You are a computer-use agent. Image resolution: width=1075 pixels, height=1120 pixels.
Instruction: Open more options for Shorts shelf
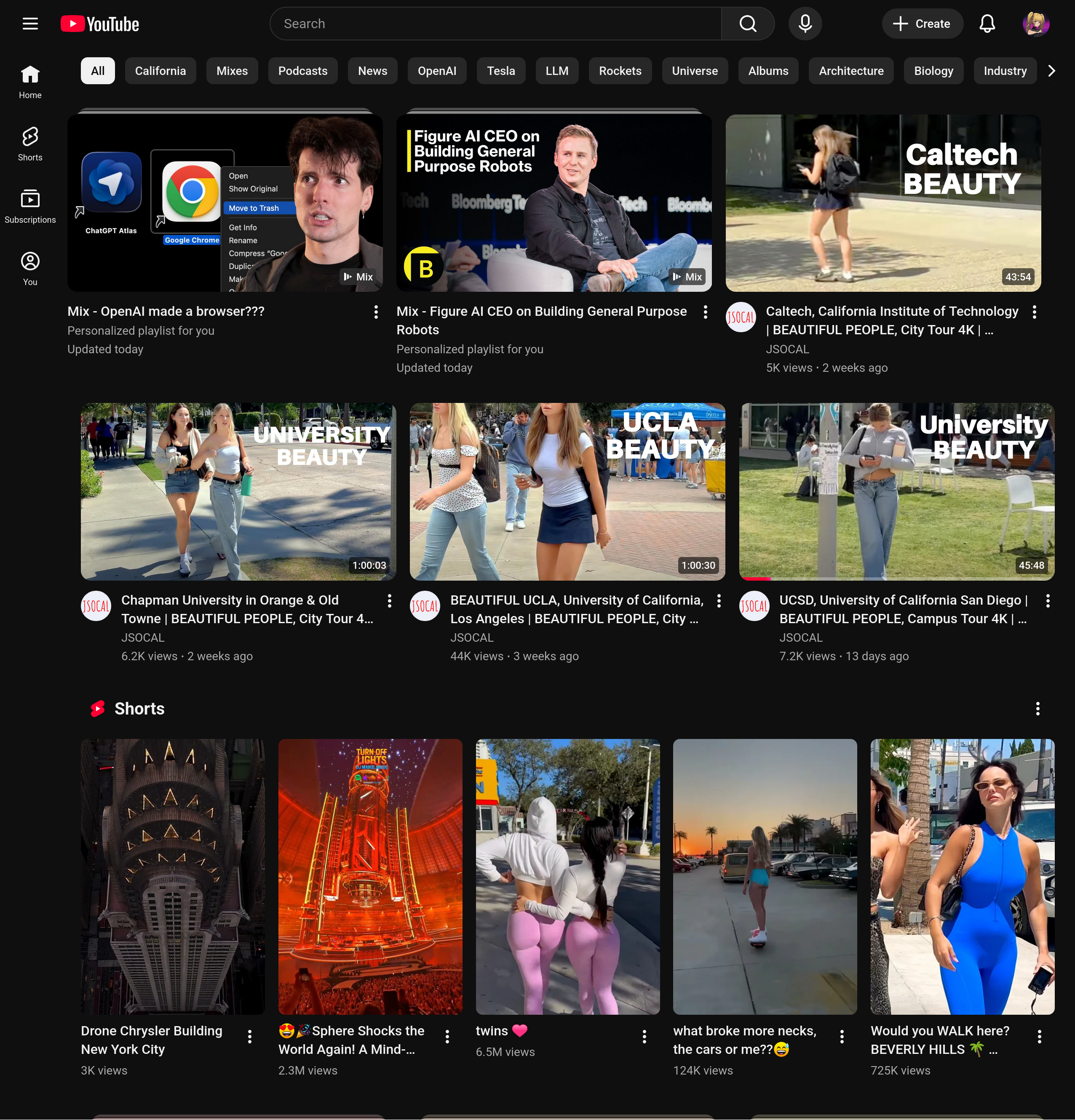coord(1037,709)
